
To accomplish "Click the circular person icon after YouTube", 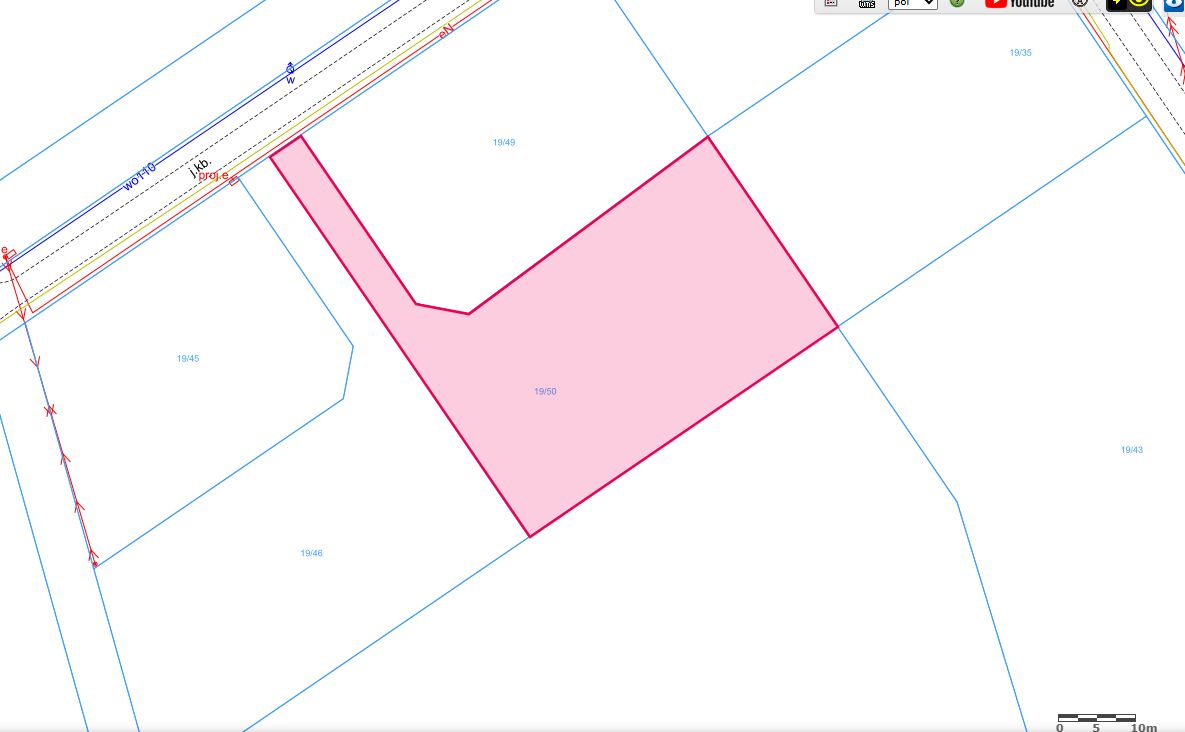I will pyautogui.click(x=1080, y=4).
